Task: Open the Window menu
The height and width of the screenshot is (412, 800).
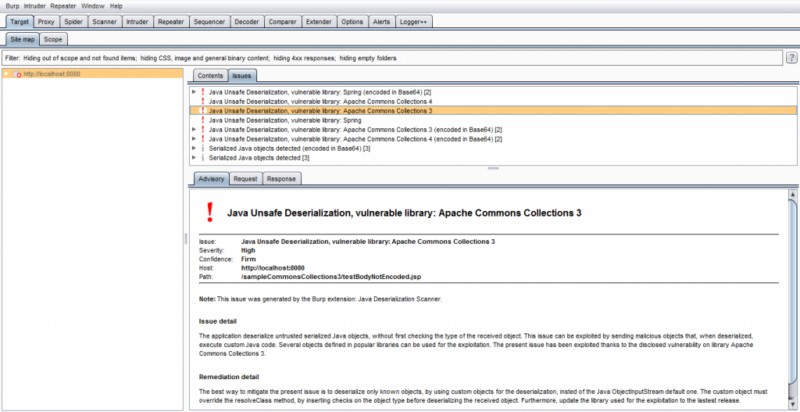Action: tap(93, 6)
